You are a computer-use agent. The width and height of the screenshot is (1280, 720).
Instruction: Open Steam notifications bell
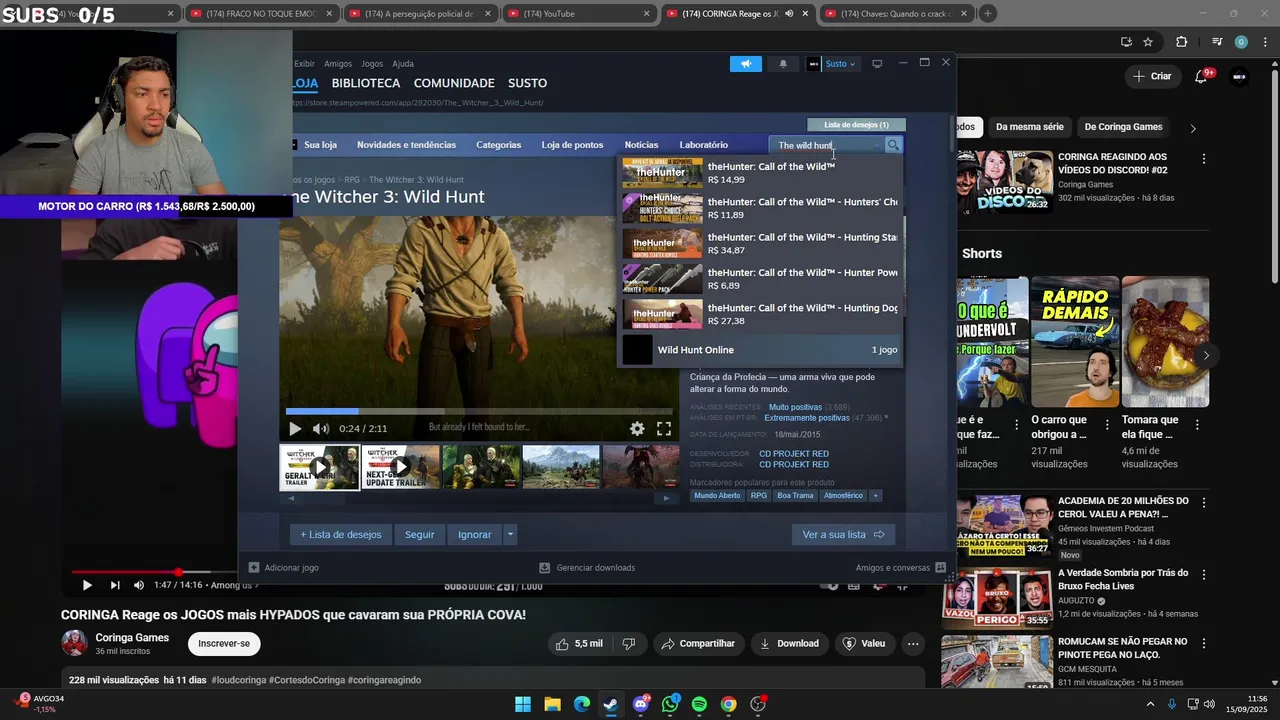tap(783, 64)
